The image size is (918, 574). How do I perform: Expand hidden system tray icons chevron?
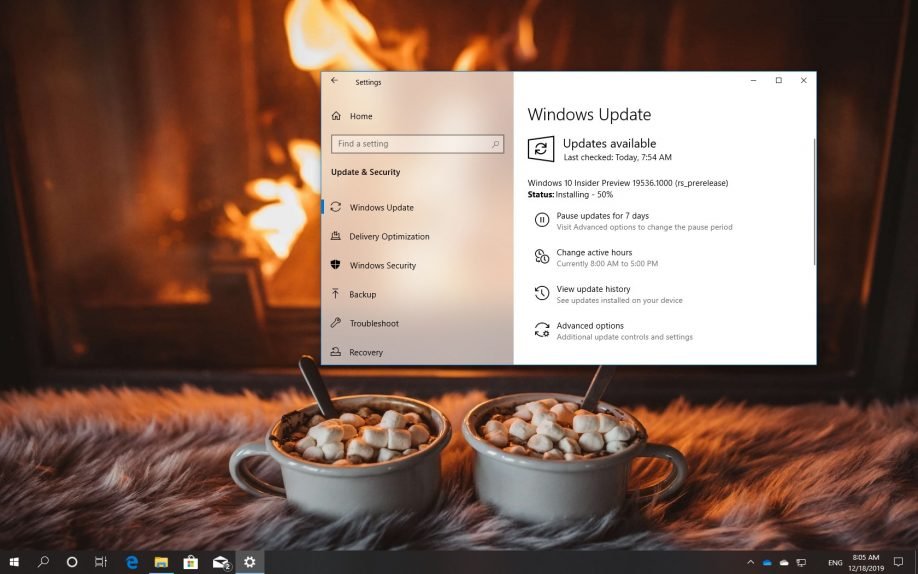click(x=750, y=562)
